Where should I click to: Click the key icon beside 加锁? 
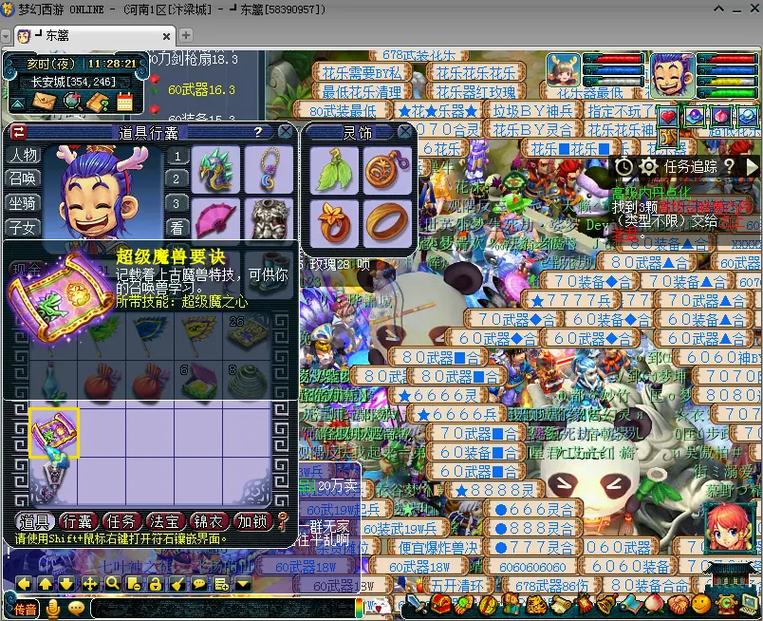(283, 522)
